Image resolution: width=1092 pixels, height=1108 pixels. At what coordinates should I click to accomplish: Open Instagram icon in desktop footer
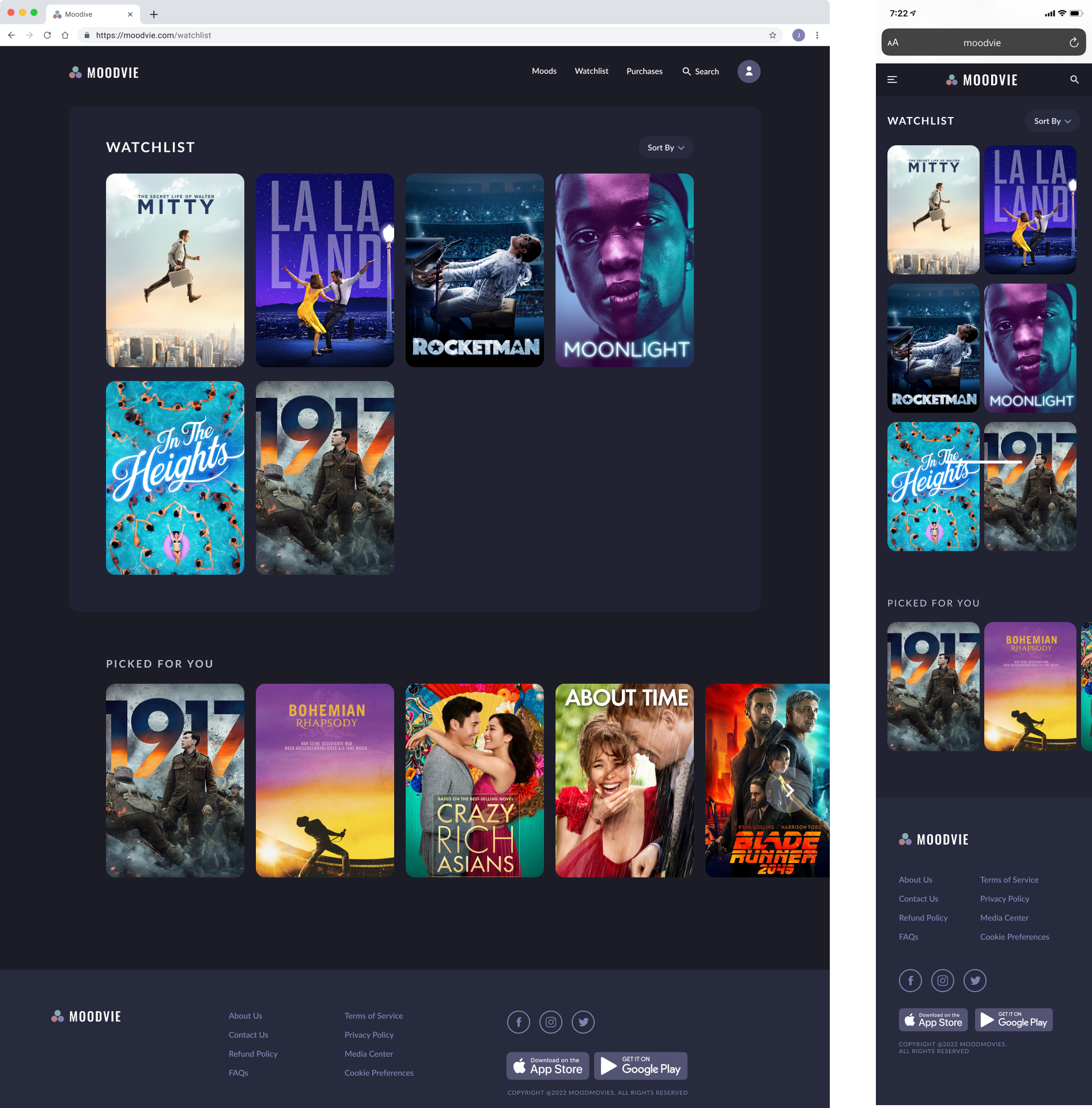click(x=551, y=1022)
